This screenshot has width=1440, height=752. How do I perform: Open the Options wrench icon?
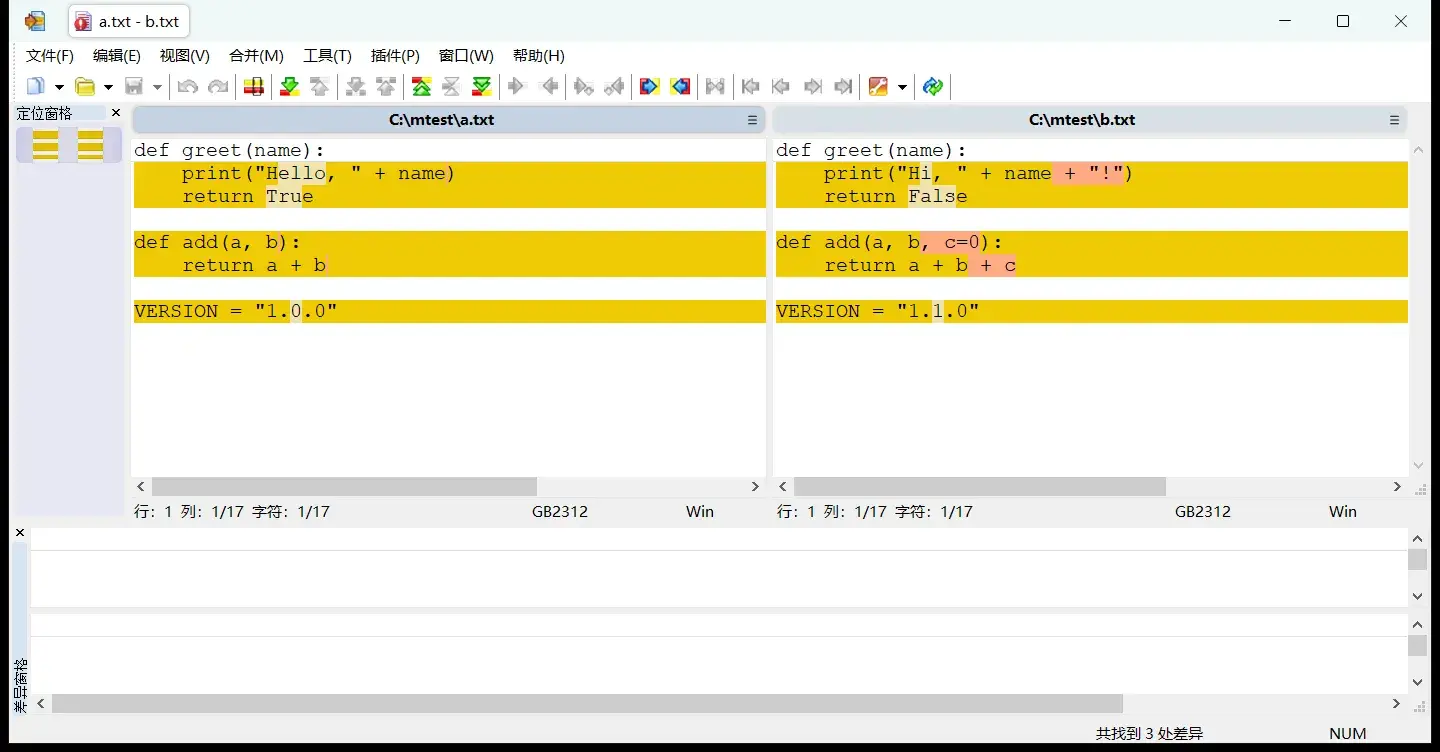click(878, 87)
